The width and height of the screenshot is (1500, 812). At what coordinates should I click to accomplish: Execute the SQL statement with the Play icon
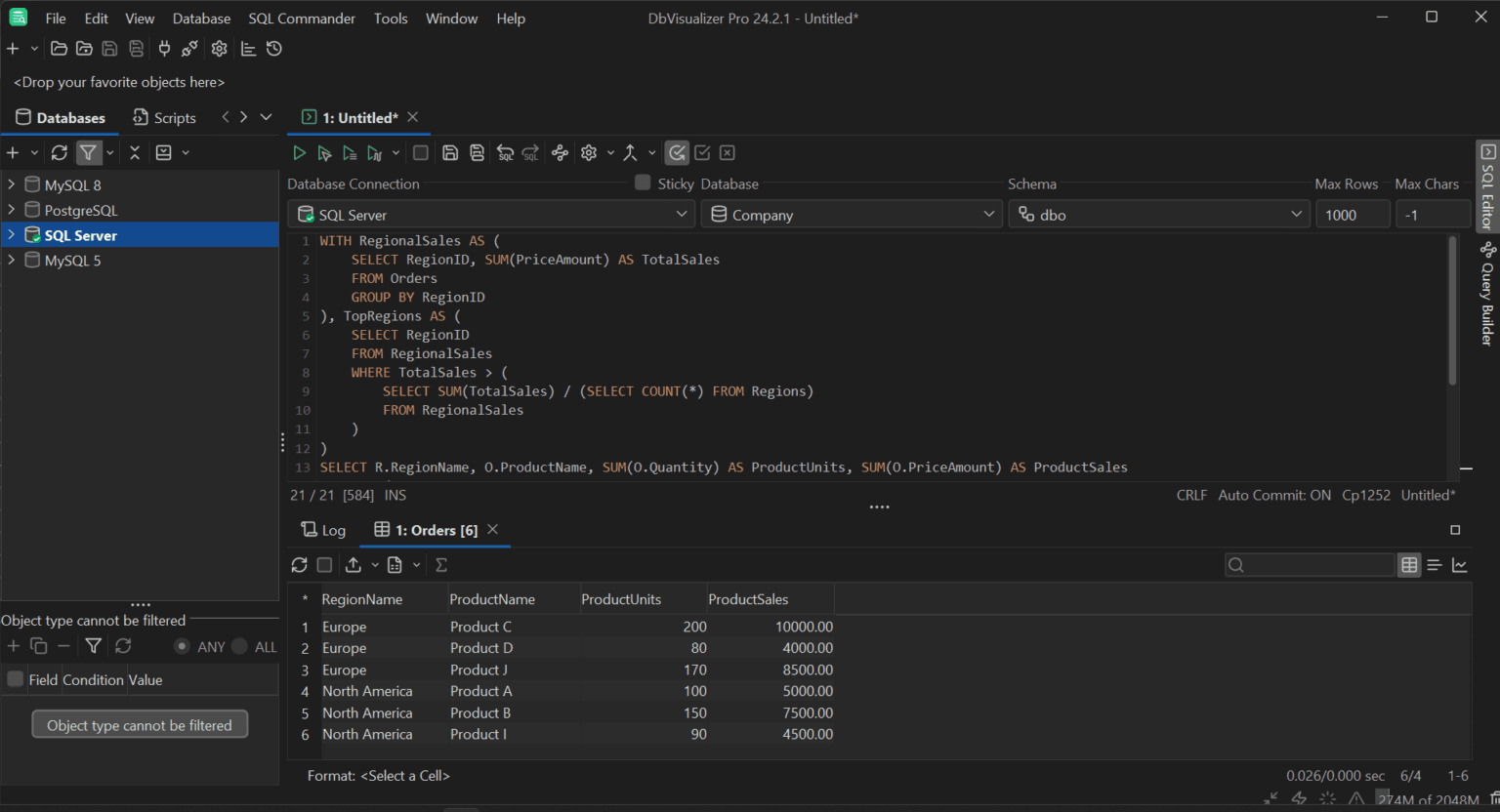(300, 152)
